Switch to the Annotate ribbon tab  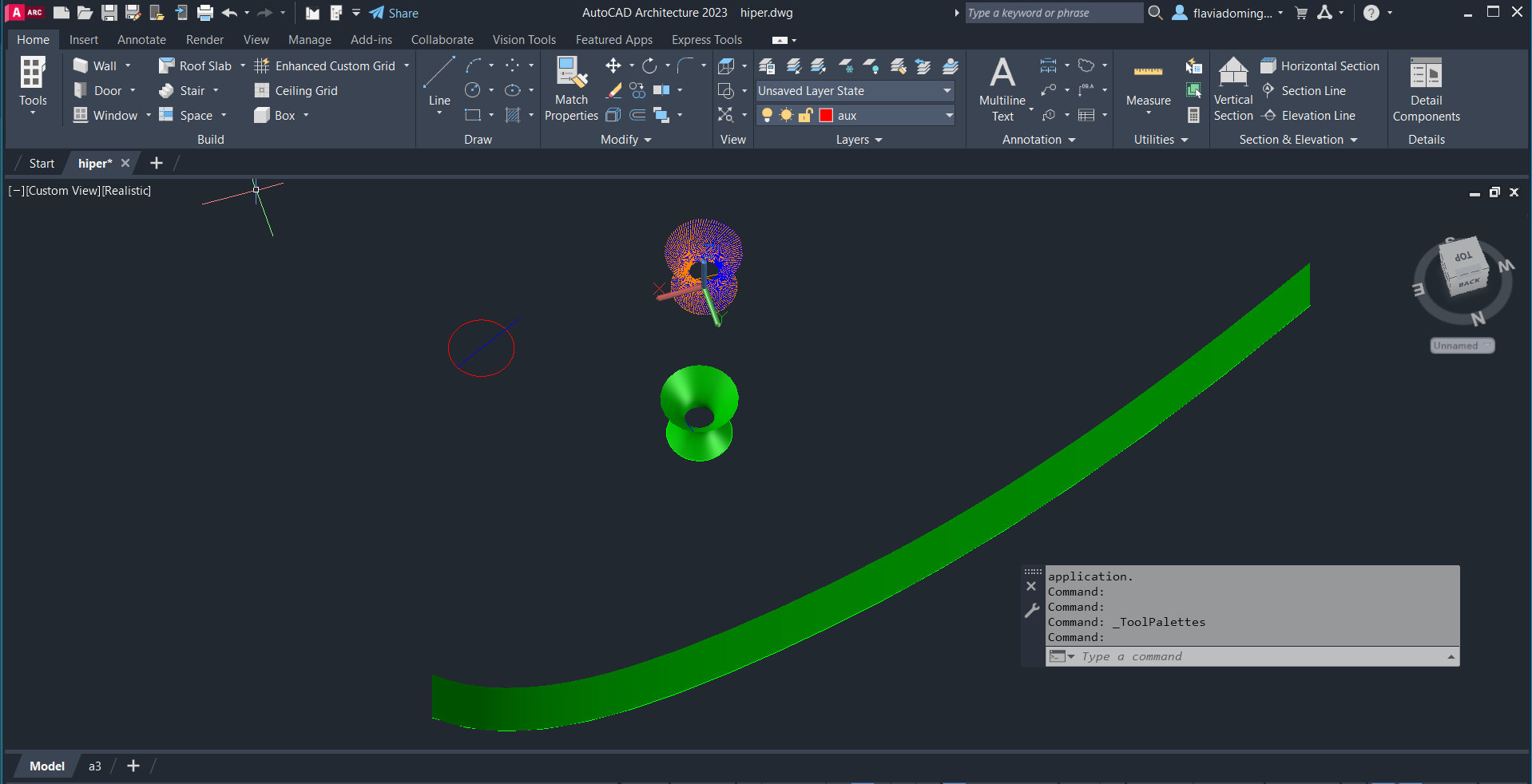141,40
